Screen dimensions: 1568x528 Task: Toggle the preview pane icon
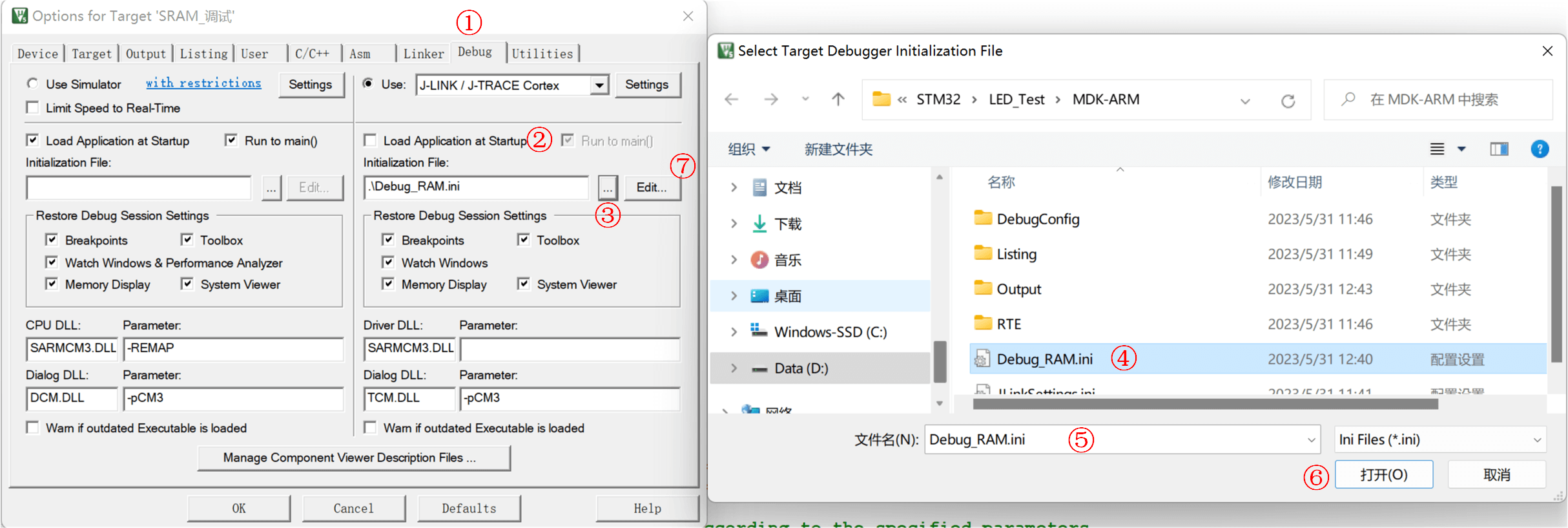(1499, 149)
